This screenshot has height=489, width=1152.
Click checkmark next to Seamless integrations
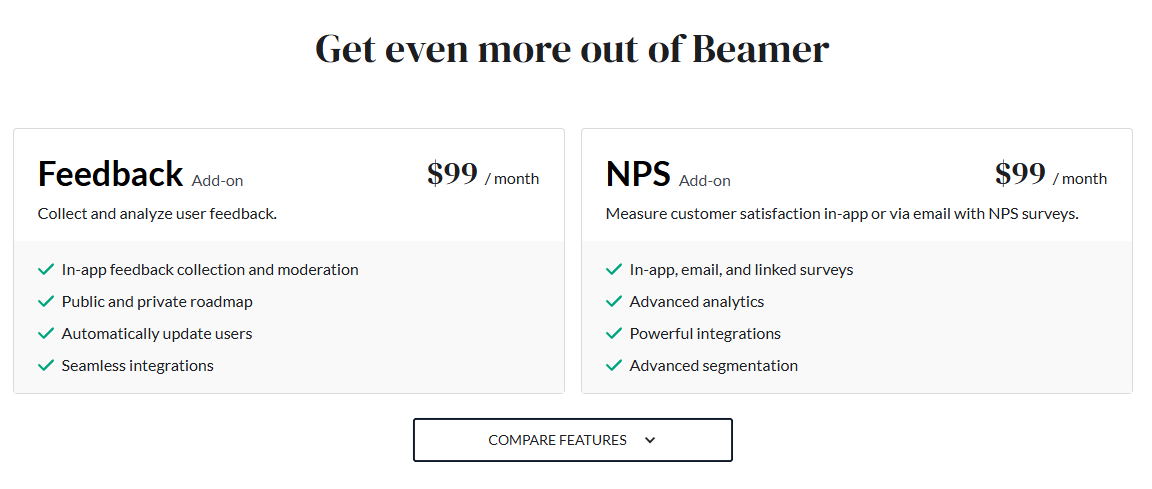pyautogui.click(x=45, y=365)
